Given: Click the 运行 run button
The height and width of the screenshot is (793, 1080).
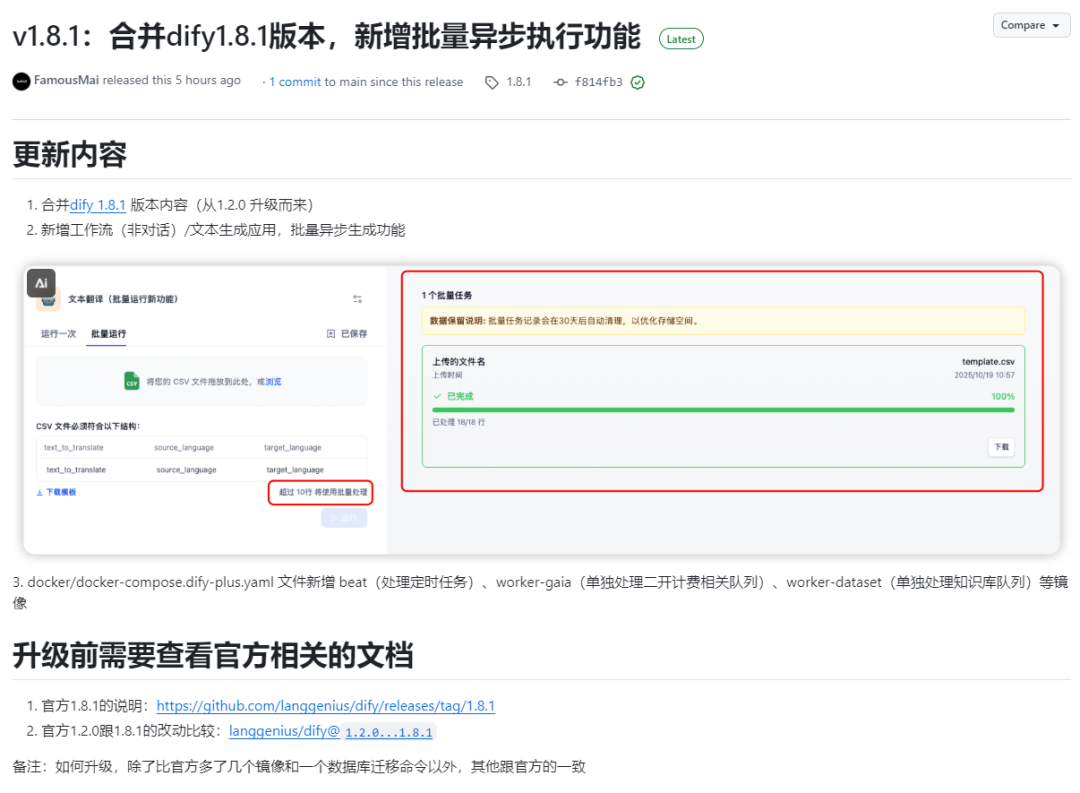Looking at the screenshot, I should [344, 518].
